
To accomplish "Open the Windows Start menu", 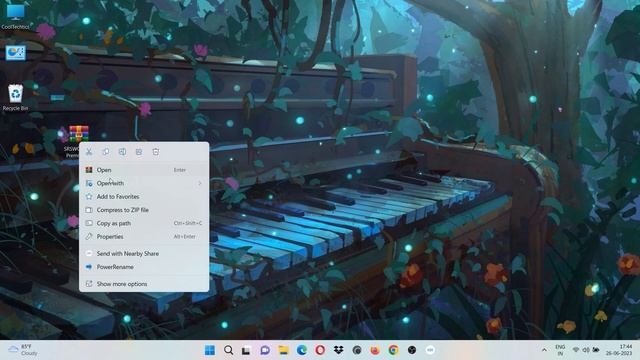I will click(x=210, y=350).
